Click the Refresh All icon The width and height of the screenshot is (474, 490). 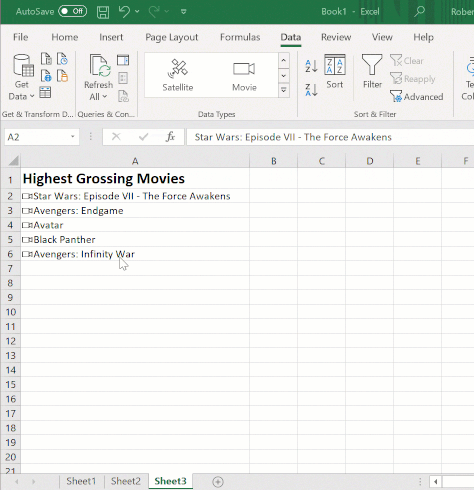pyautogui.click(x=99, y=65)
